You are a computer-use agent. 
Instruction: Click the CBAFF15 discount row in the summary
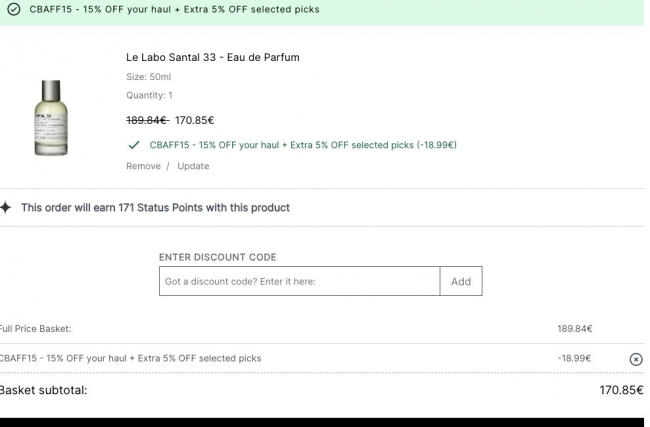322,358
